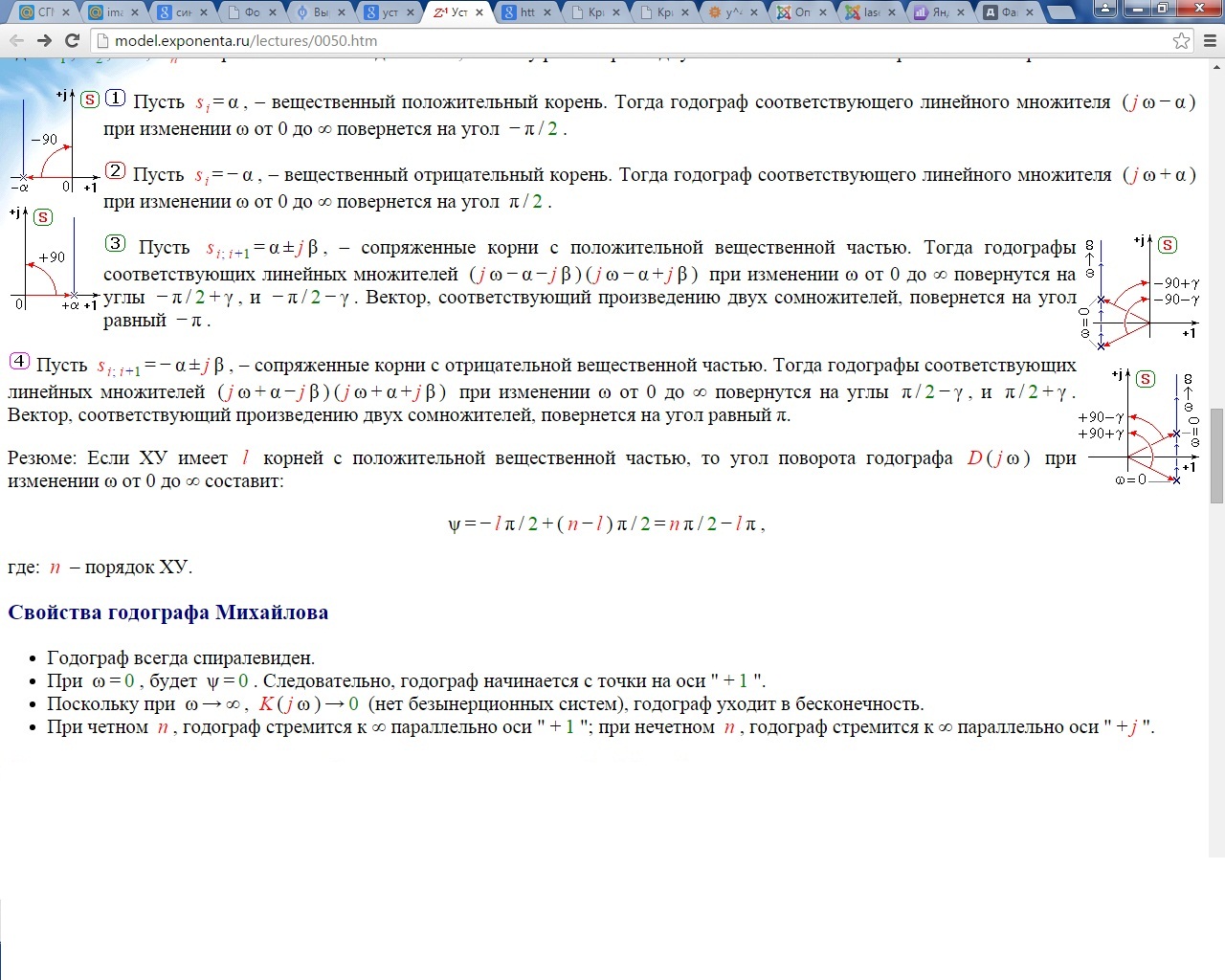Click heading 'Свойства годографа Михайлова'
Viewport: 1225px width, 980px height.
pyautogui.click(x=168, y=612)
